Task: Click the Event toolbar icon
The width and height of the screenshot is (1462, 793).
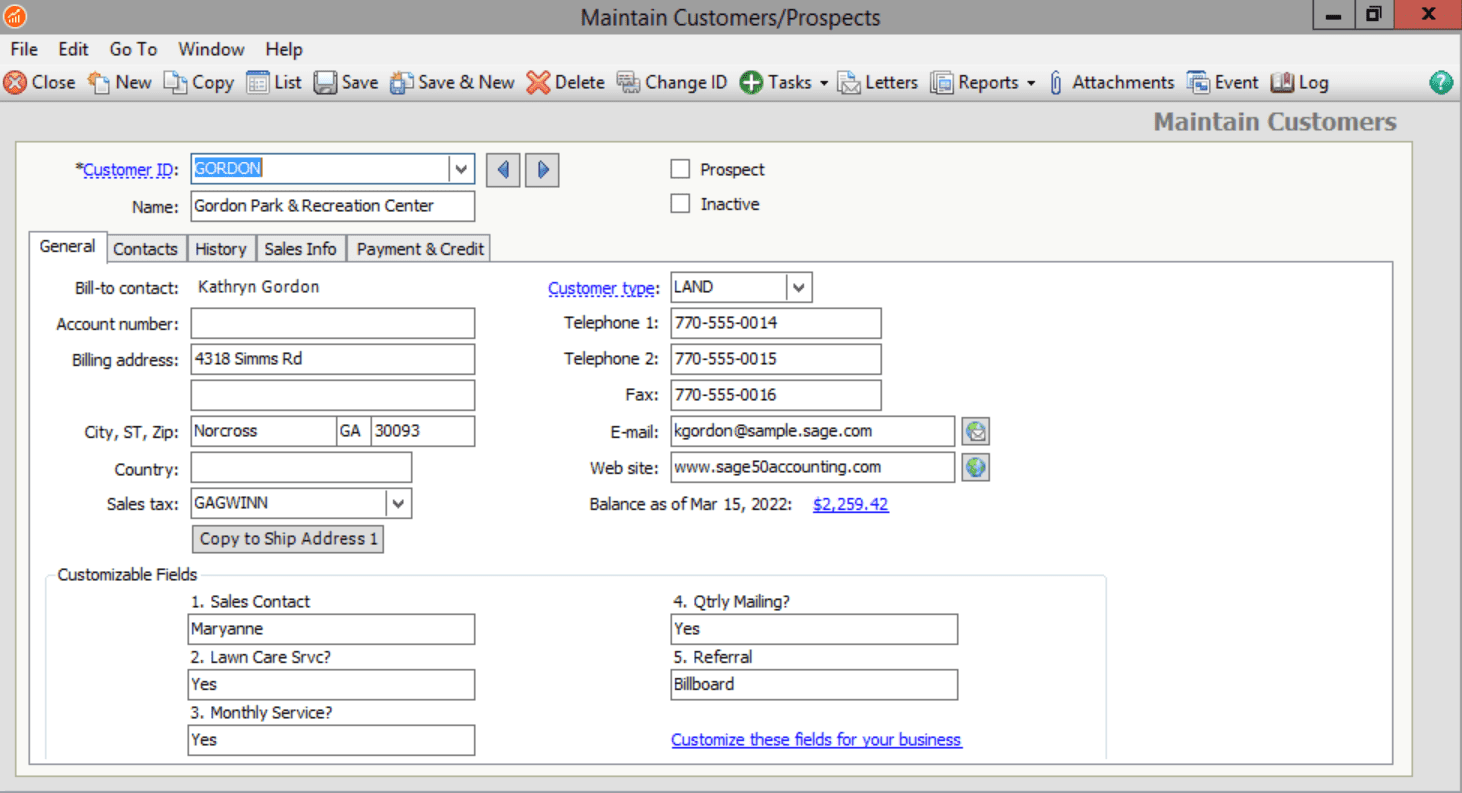Action: [x=1198, y=83]
